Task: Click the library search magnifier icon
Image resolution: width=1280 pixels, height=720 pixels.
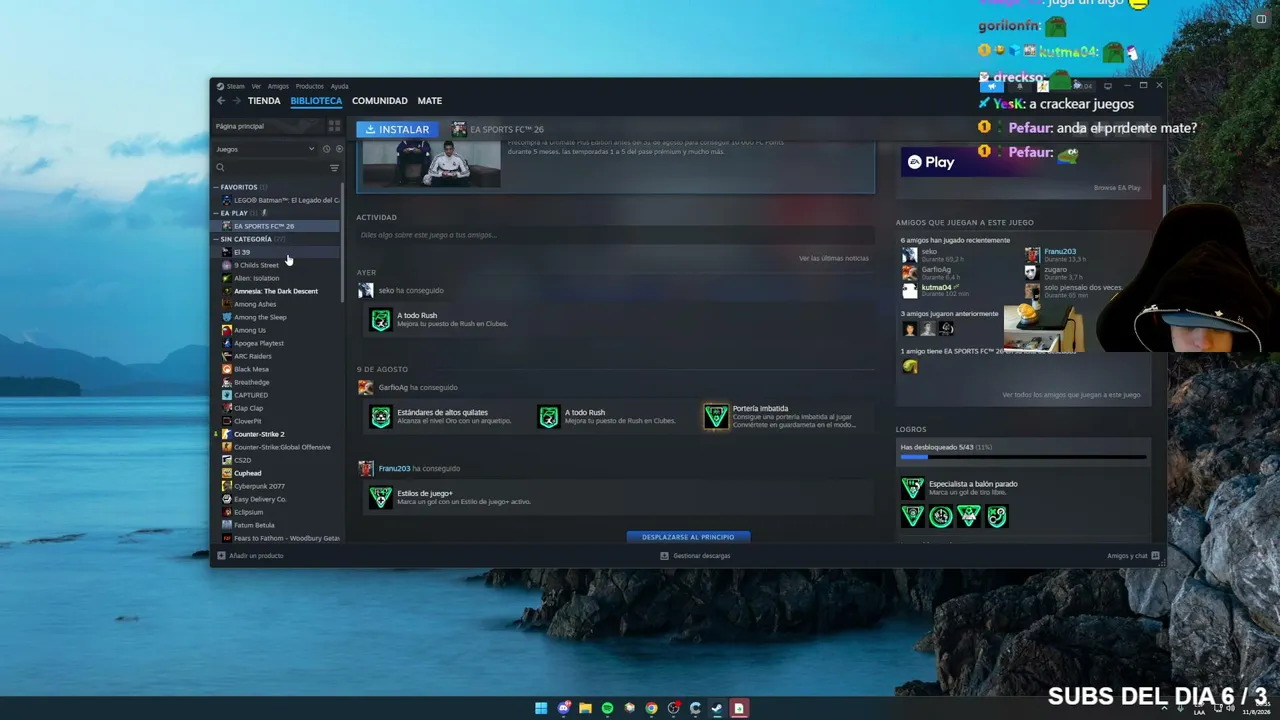Action: 220,168
